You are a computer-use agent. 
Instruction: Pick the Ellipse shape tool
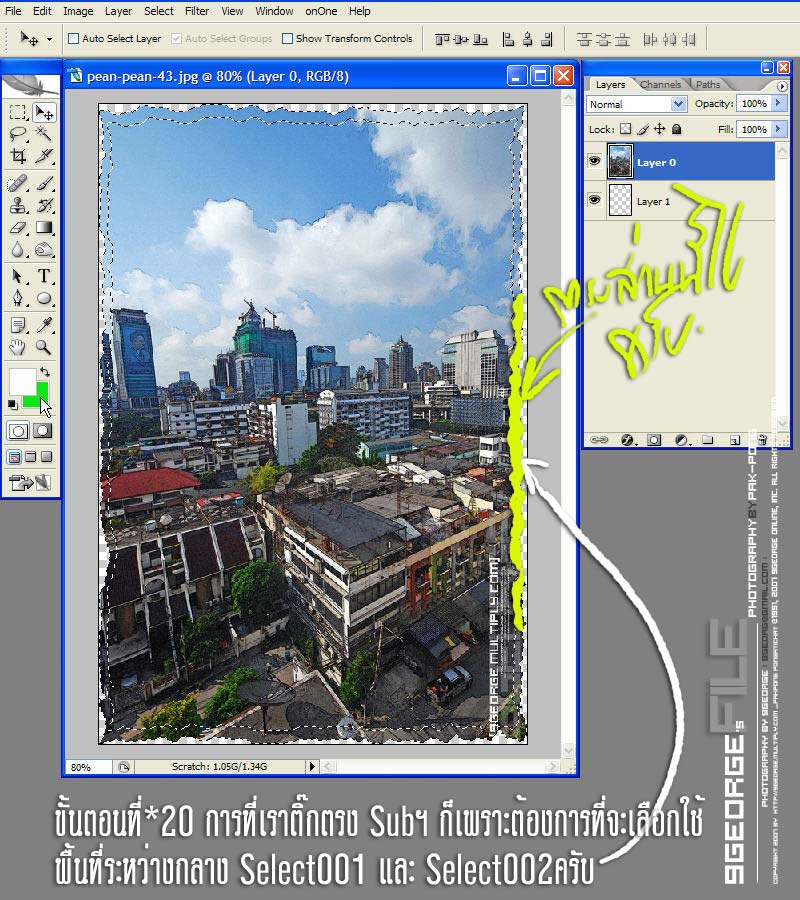(44, 298)
